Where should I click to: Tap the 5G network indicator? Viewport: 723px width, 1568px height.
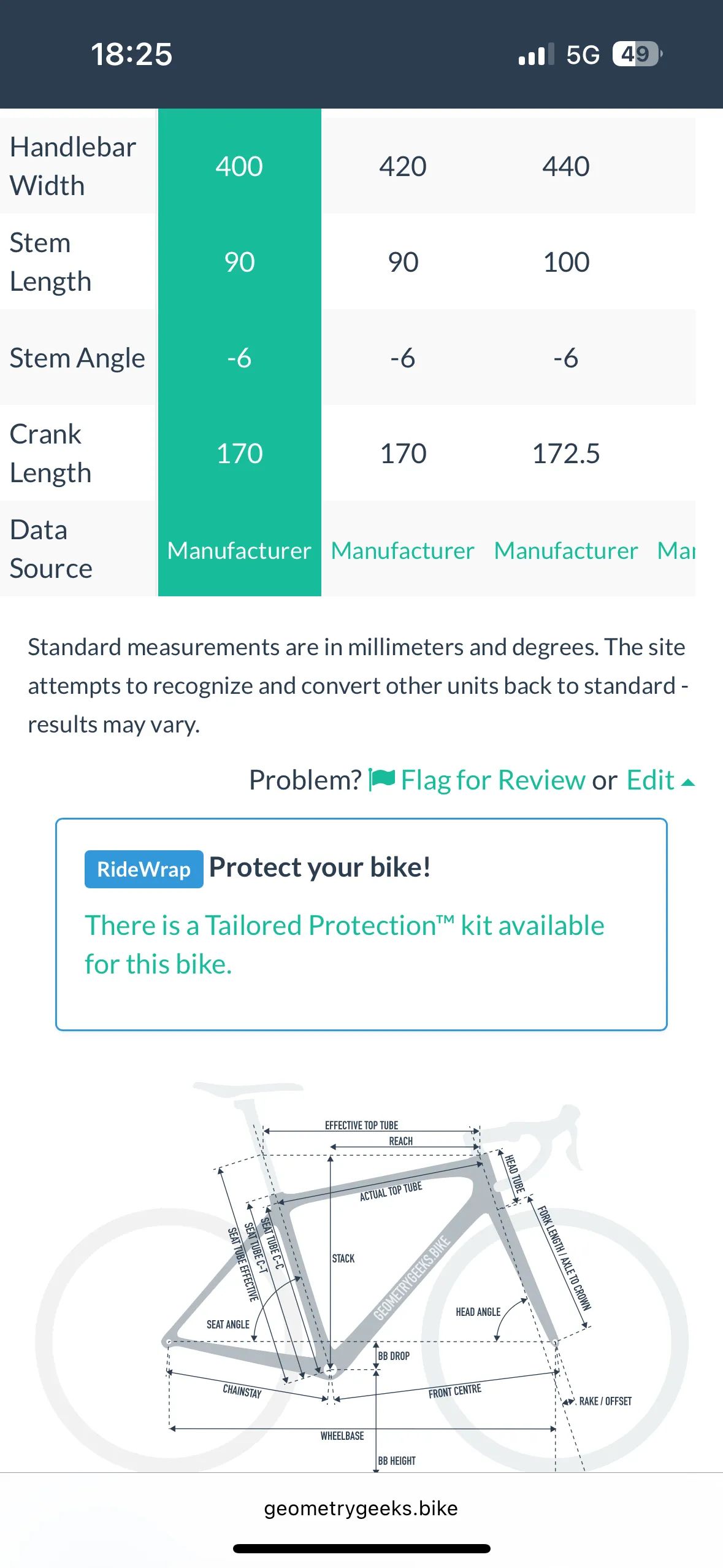tap(583, 55)
